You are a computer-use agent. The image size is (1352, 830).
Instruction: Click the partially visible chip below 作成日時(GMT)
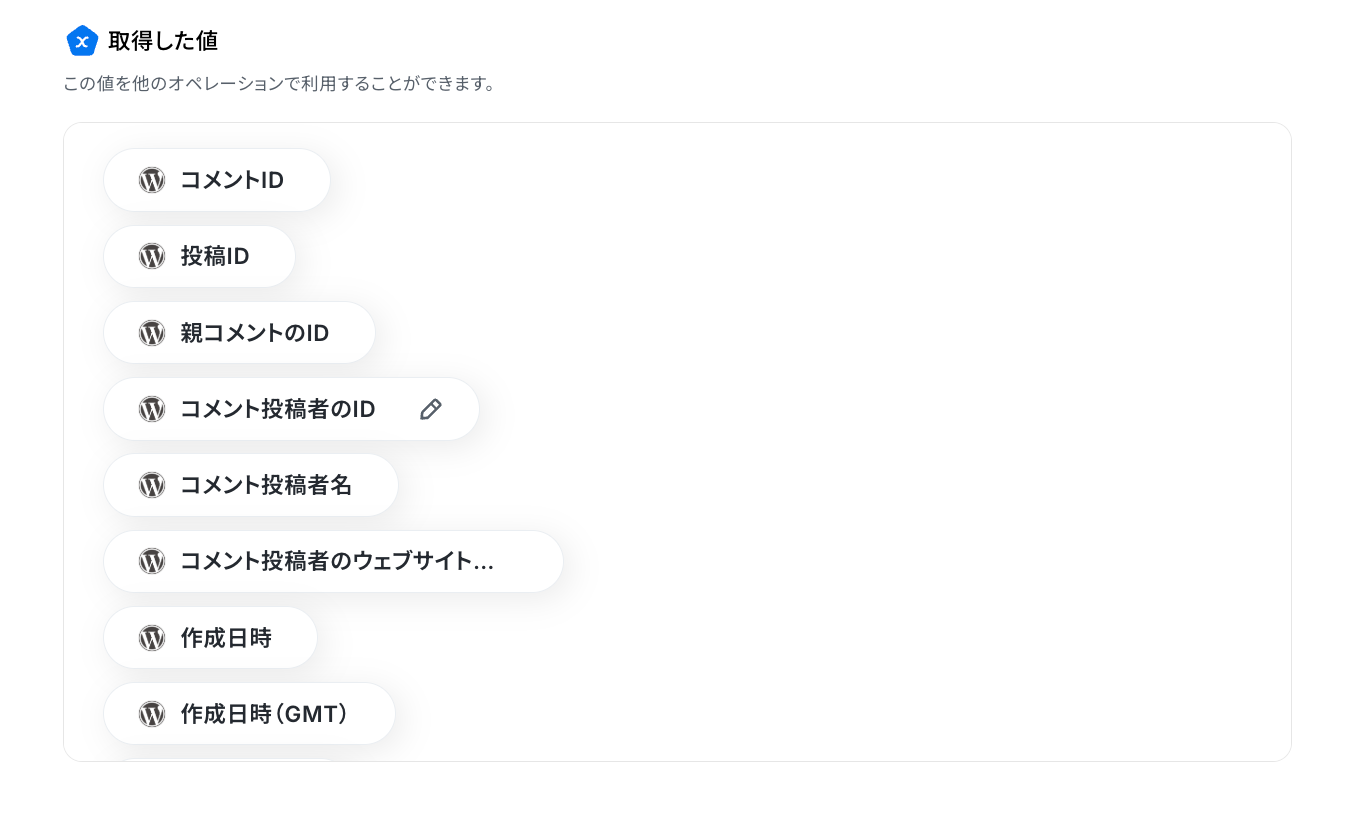[230, 759]
